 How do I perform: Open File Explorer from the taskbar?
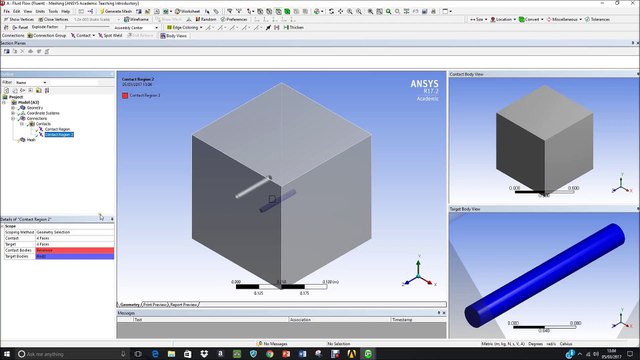click(x=171, y=354)
